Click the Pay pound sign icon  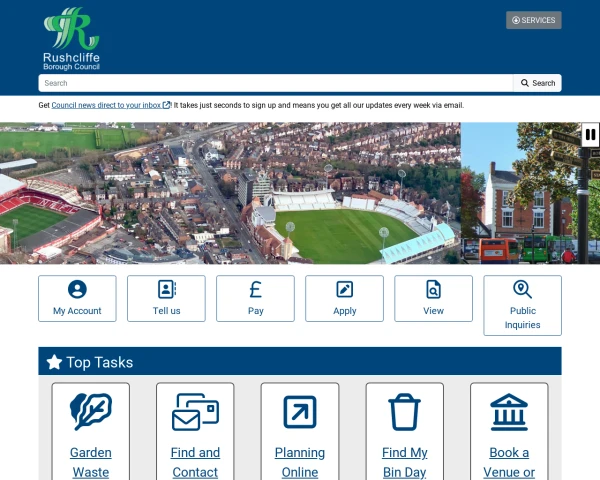[256, 289]
